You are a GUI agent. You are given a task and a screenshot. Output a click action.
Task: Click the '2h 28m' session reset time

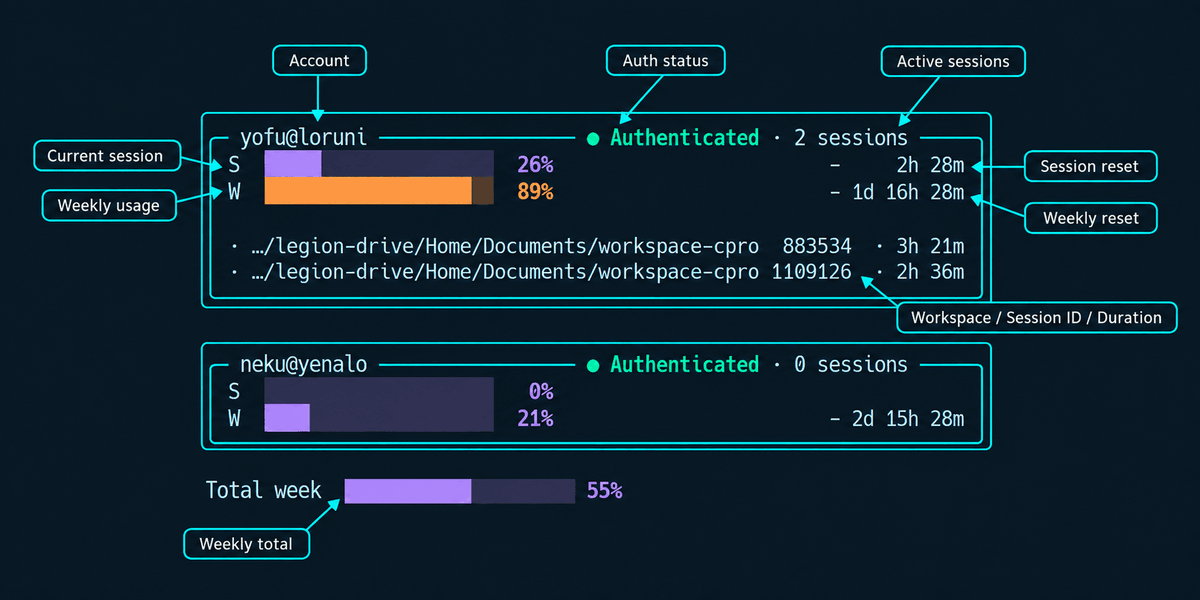pyautogui.click(x=931, y=165)
